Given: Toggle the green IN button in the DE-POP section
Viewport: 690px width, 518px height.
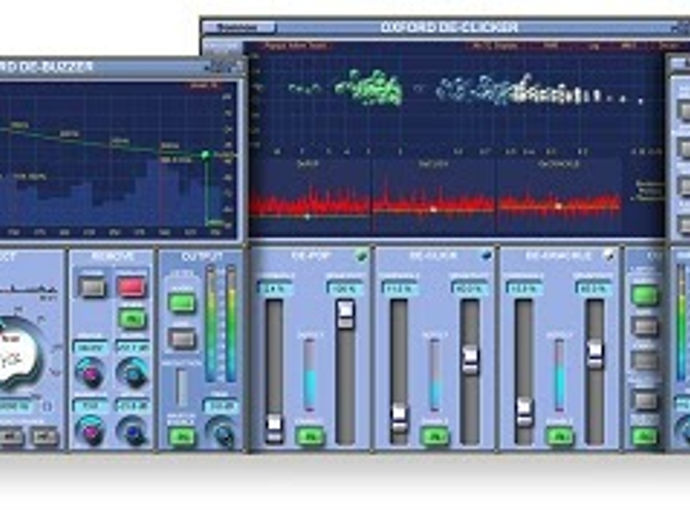Looking at the screenshot, I should click(x=309, y=437).
